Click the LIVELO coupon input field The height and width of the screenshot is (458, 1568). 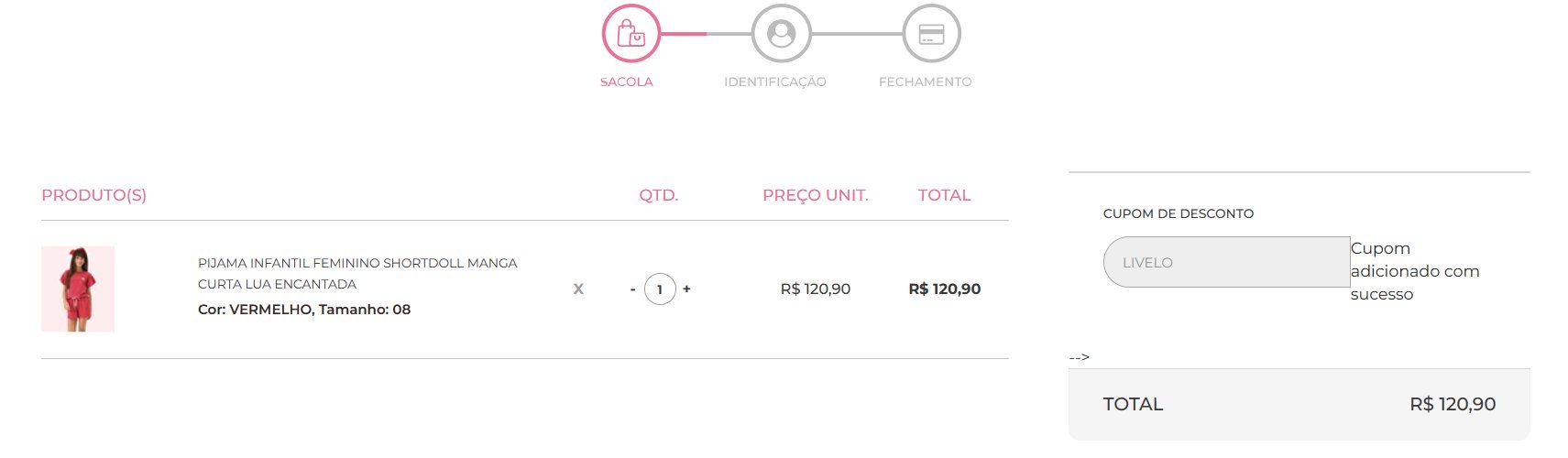tap(1226, 262)
